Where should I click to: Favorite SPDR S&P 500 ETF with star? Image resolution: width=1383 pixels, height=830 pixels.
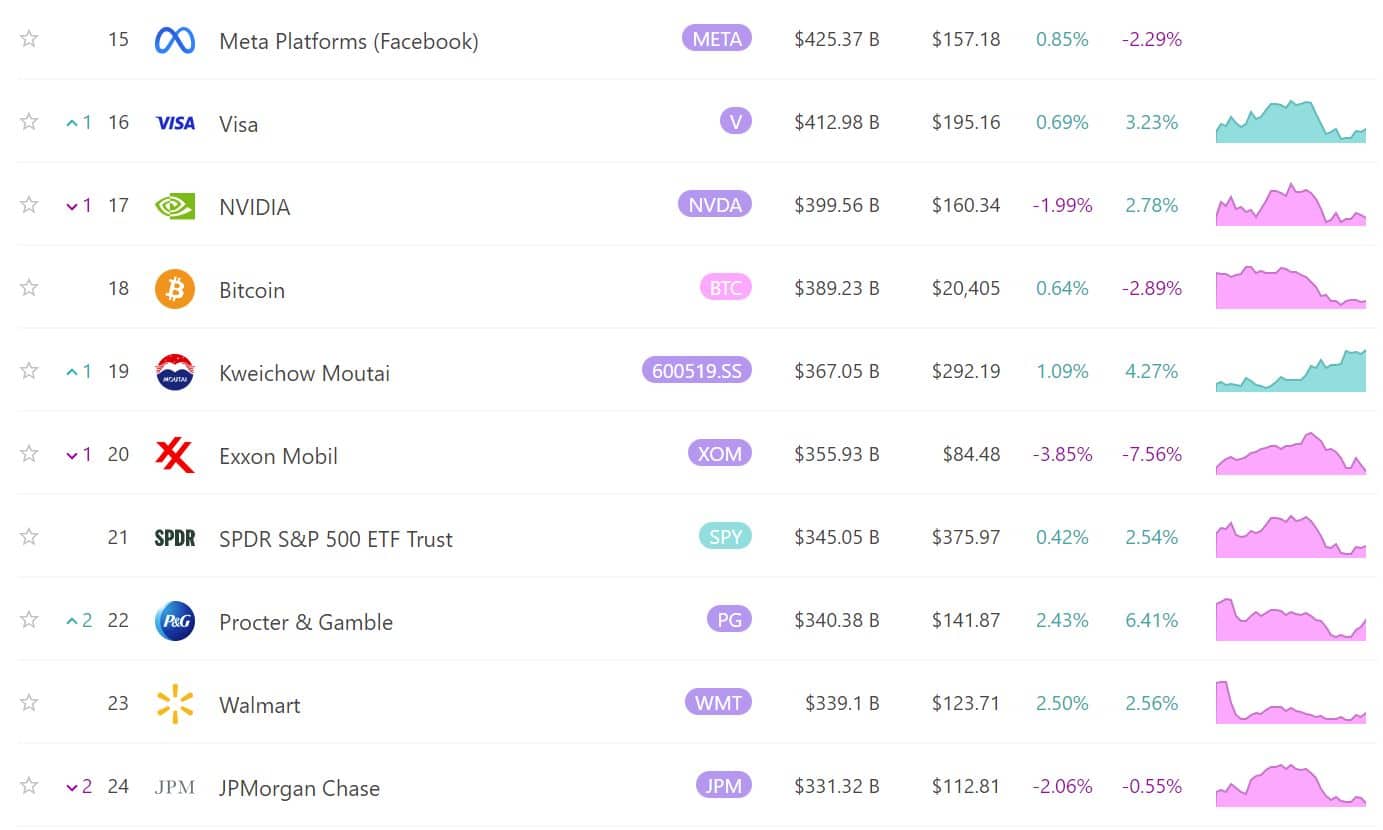(29, 537)
